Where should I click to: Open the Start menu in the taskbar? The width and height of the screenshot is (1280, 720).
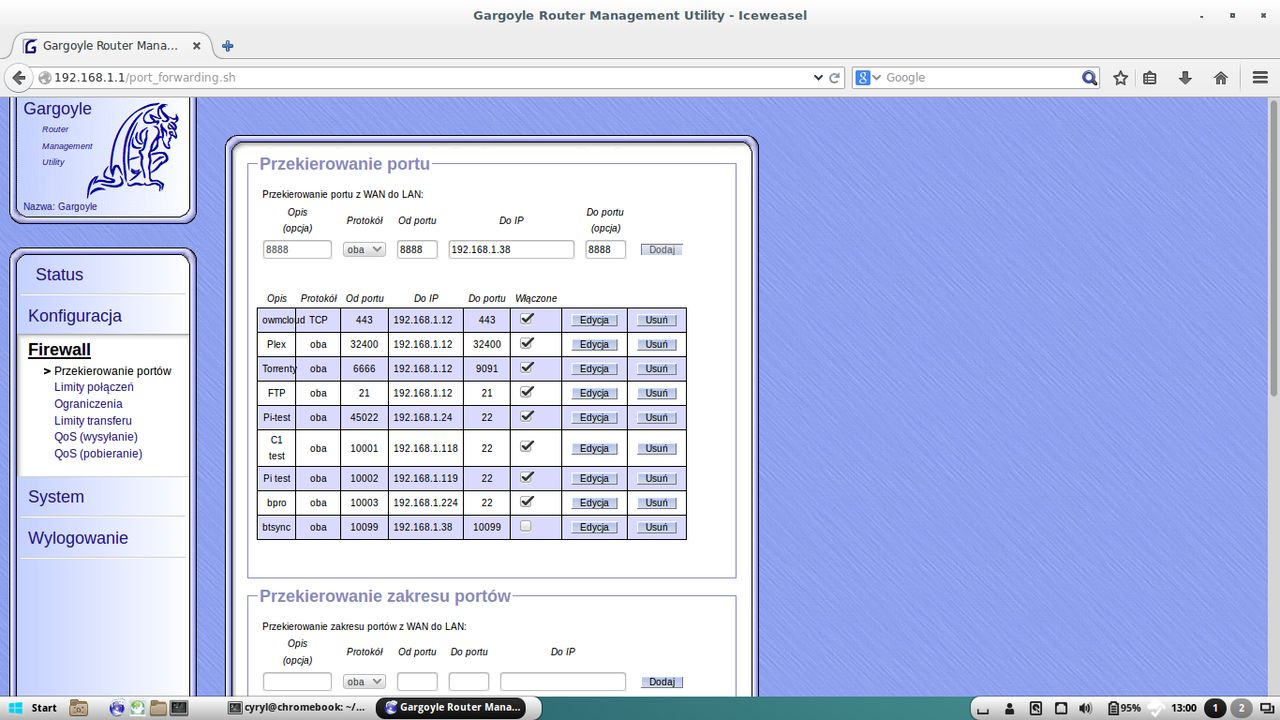tap(33, 708)
